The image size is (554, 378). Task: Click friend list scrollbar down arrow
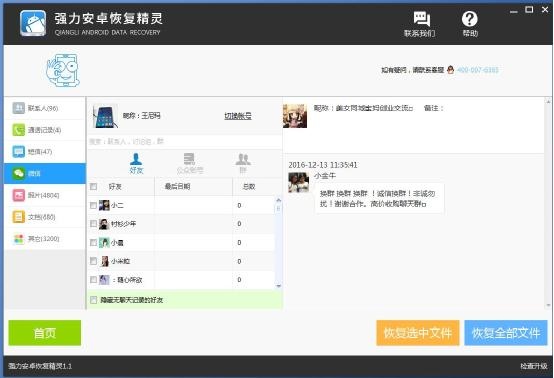pyautogui.click(x=278, y=286)
